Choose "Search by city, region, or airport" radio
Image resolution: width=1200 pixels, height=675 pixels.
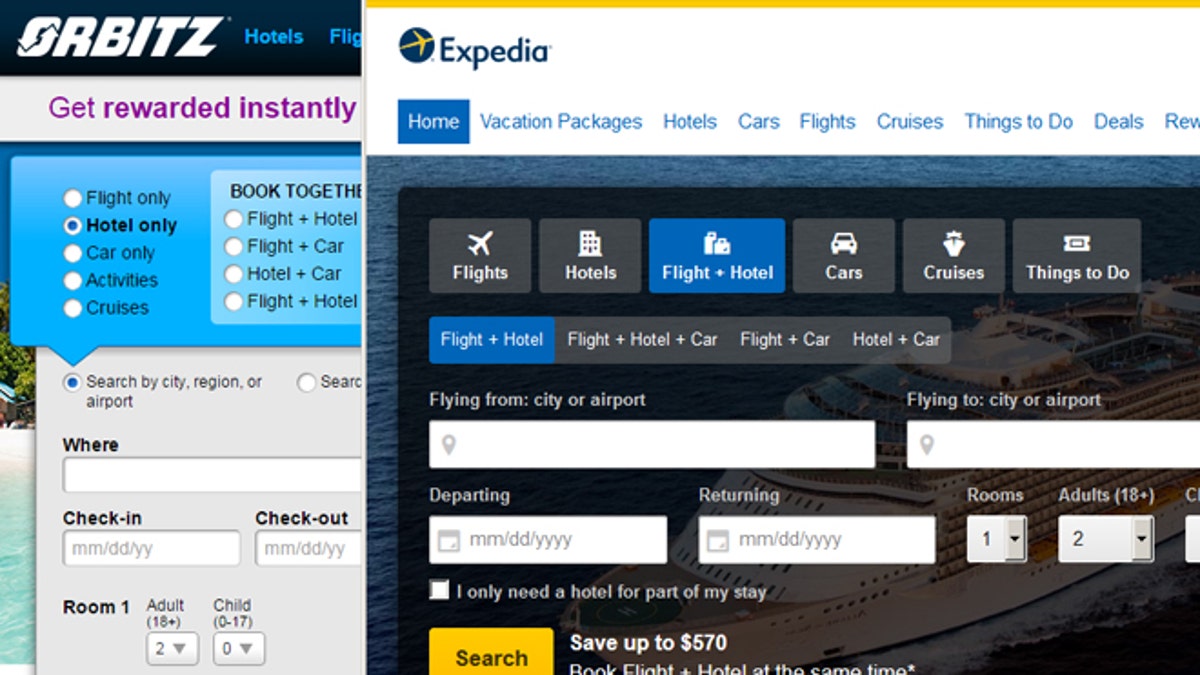[x=72, y=382]
